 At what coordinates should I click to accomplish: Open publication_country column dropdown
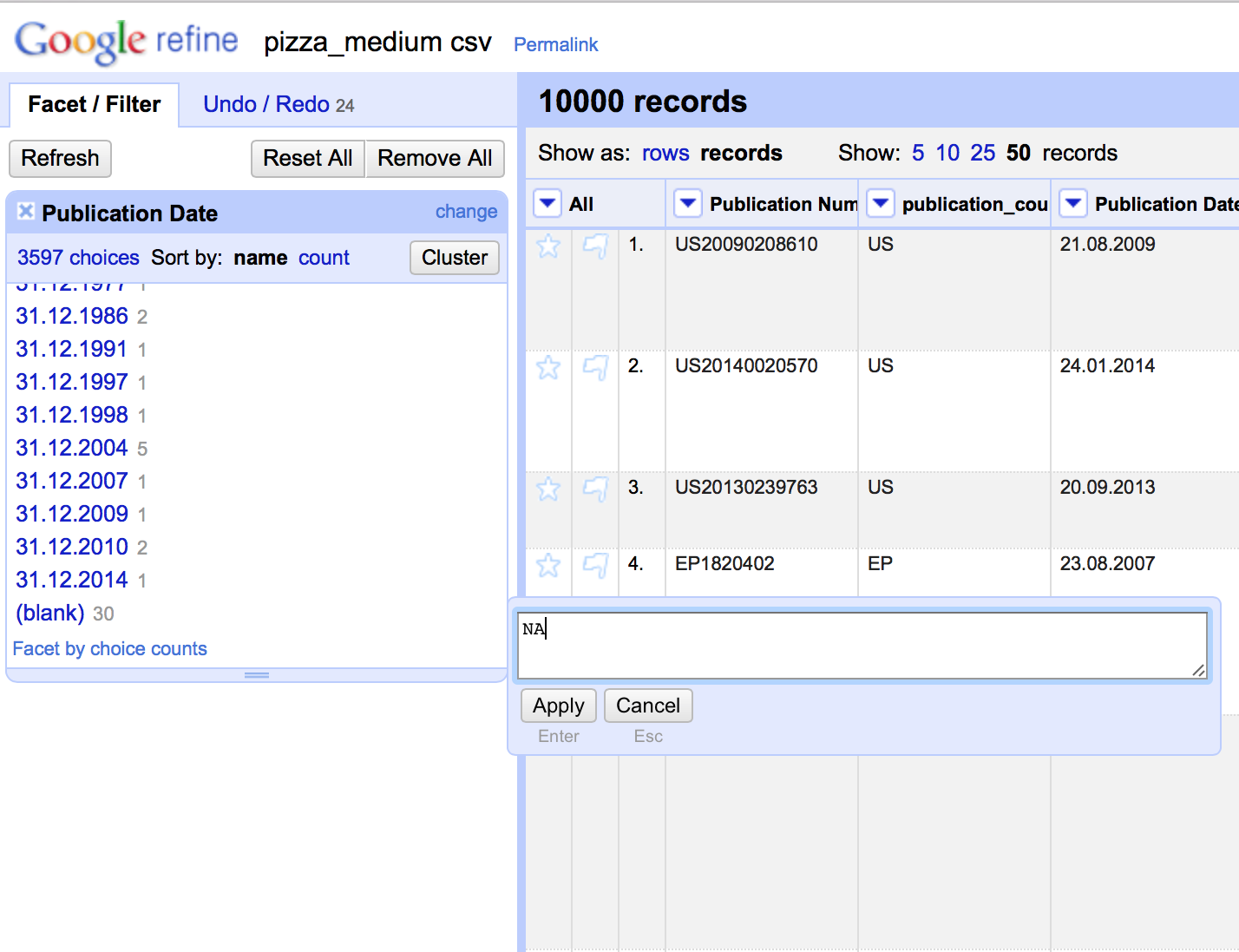pos(881,204)
